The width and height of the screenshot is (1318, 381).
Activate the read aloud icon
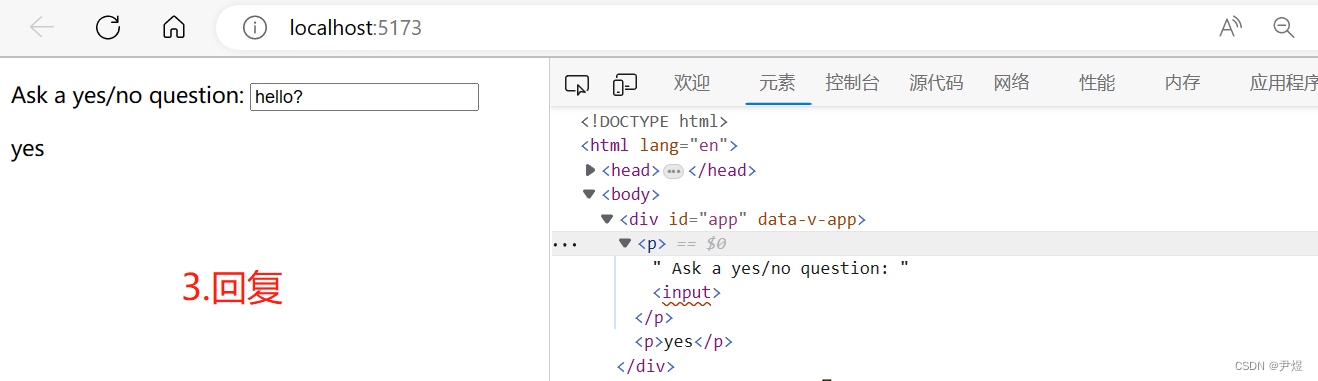(1230, 28)
